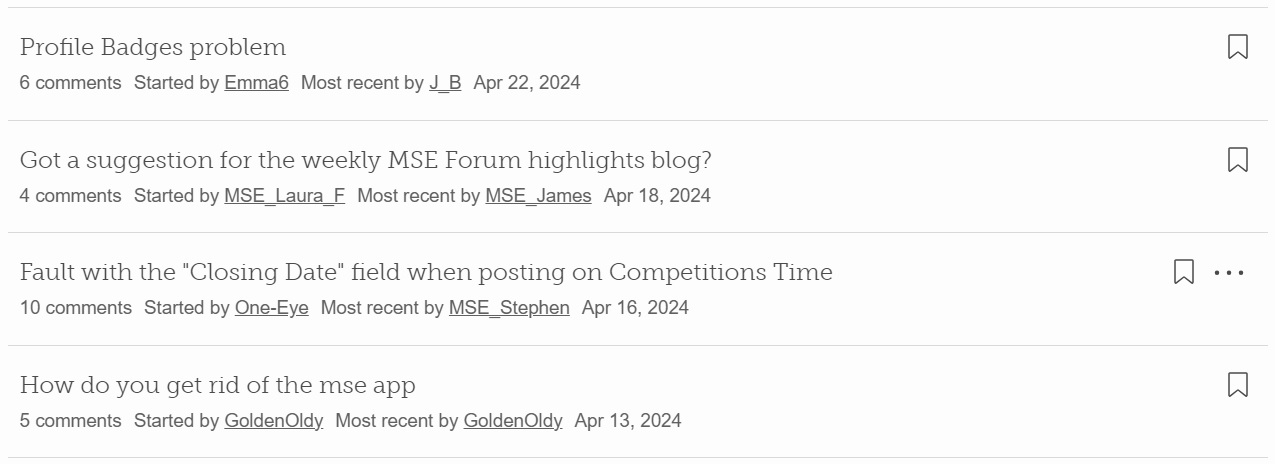Bookmark the mse app thread
The width and height of the screenshot is (1275, 464).
1237,385
